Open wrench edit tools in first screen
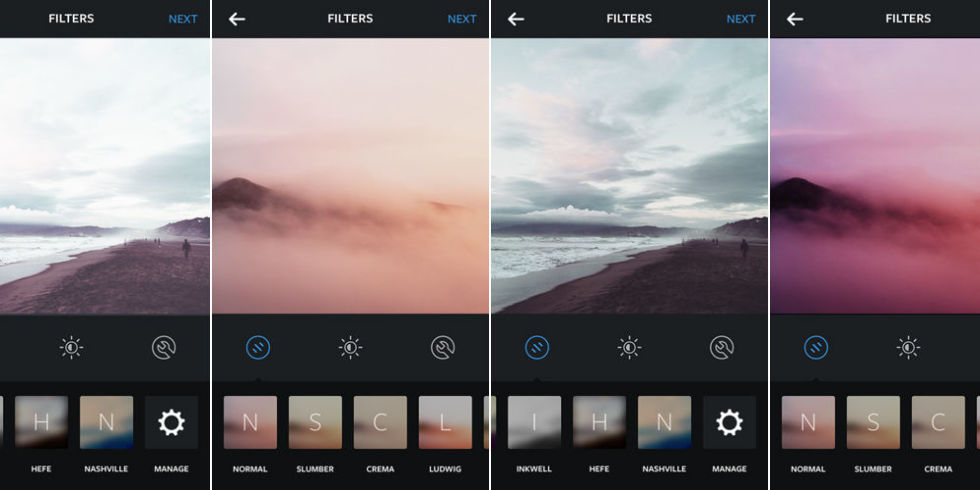This screenshot has height=490, width=980. (164, 348)
